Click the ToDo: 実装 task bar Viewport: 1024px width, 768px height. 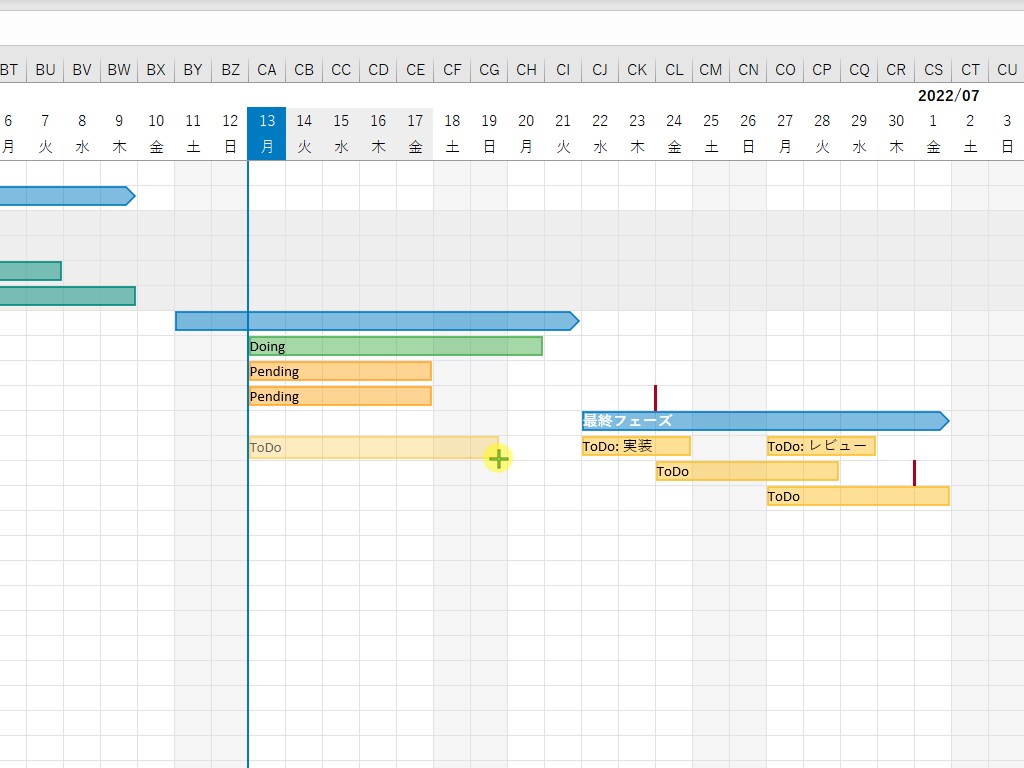pyautogui.click(x=636, y=446)
